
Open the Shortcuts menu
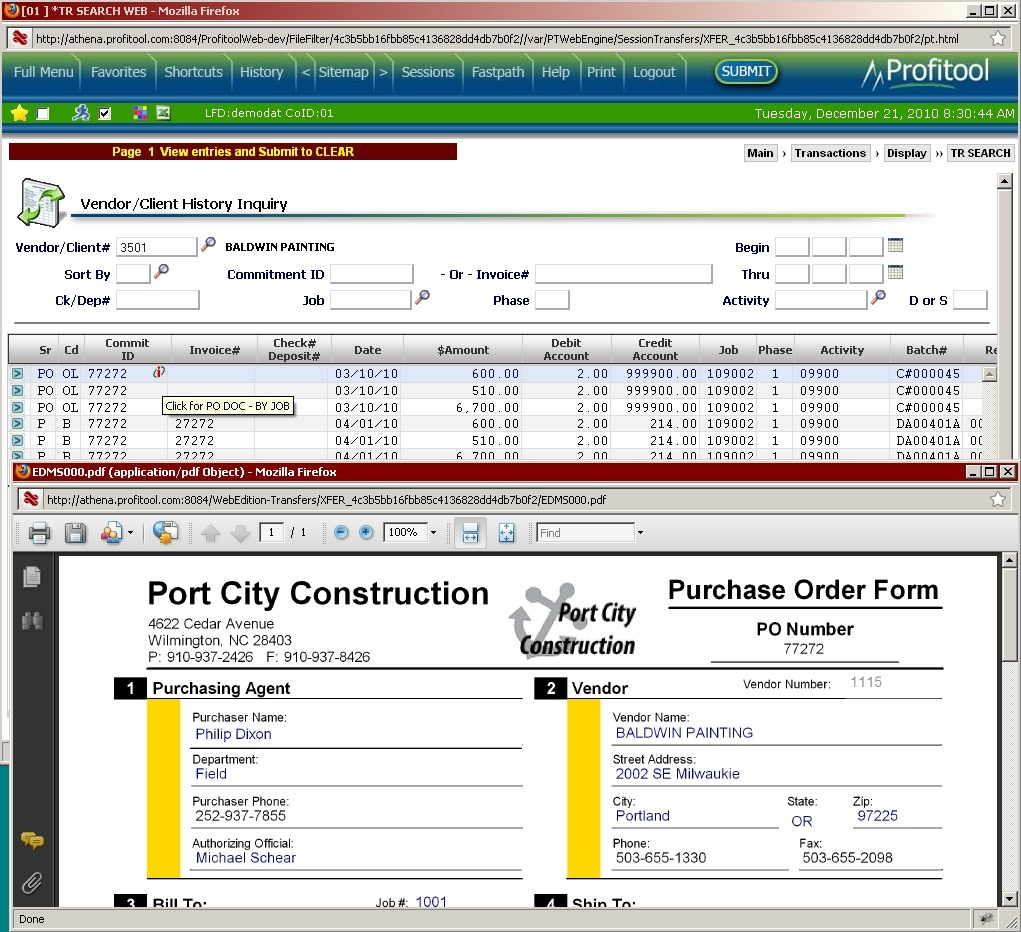(193, 72)
